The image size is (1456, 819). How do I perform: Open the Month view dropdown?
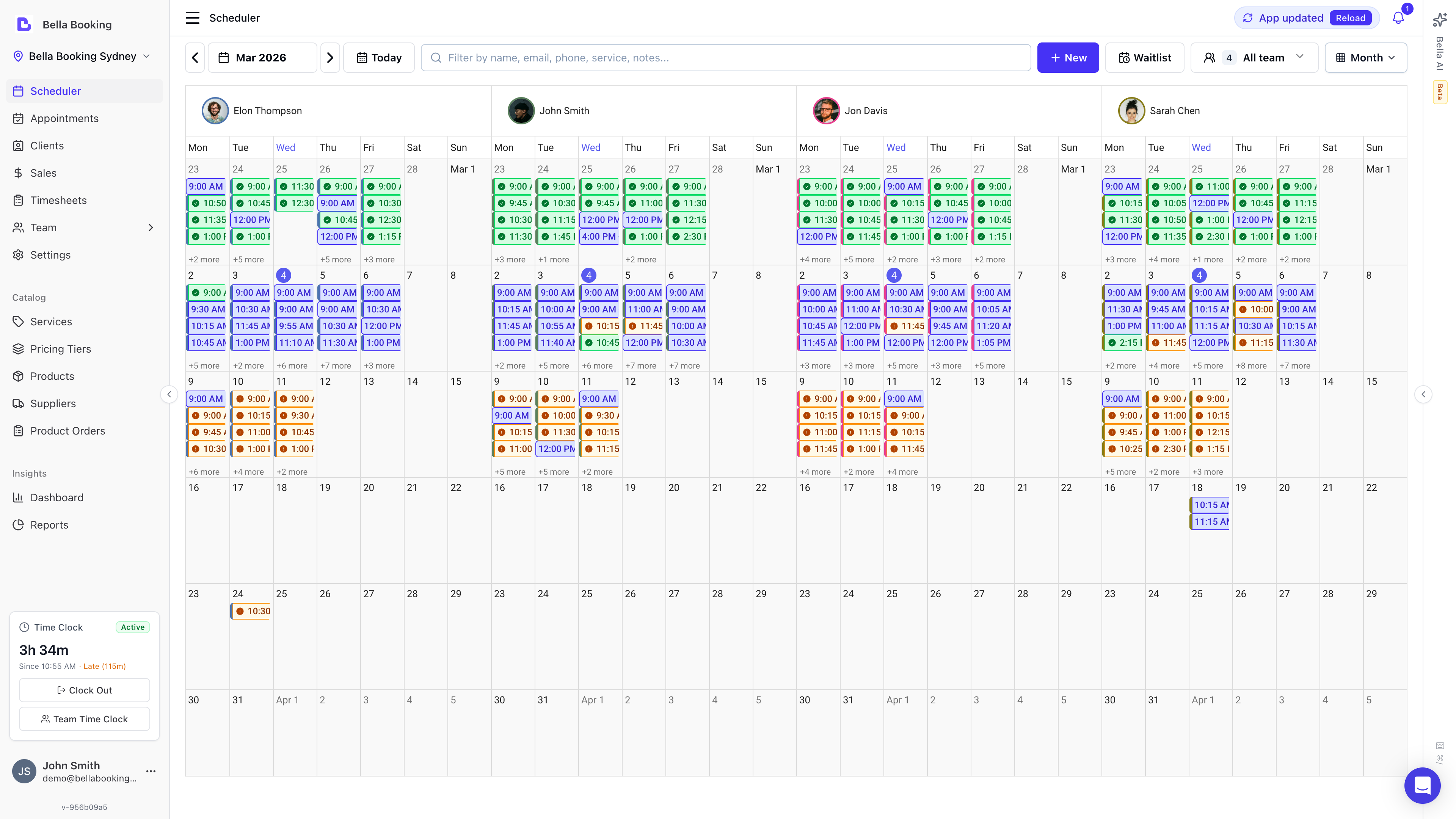(1366, 57)
